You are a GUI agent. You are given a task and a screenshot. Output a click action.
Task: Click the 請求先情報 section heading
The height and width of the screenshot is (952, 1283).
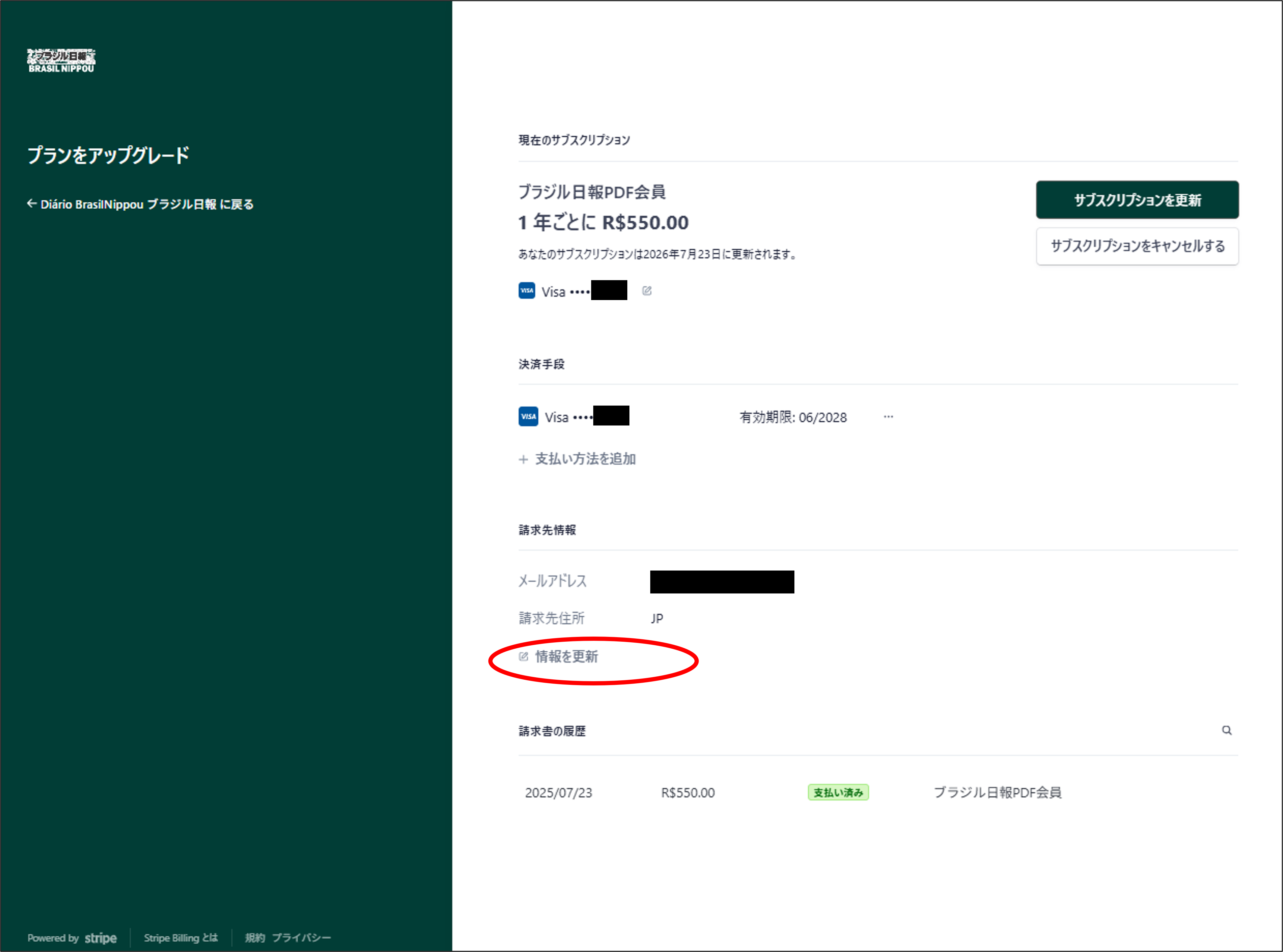coord(547,530)
